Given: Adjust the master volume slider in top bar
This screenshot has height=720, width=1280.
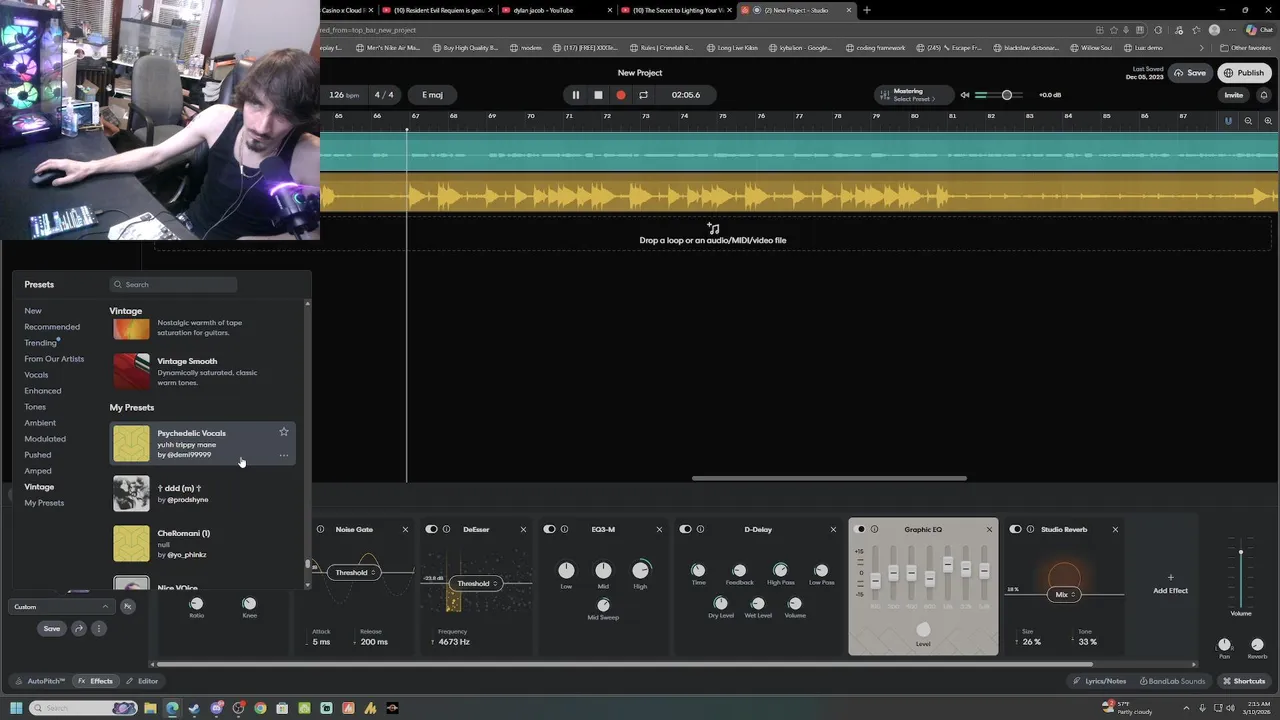Looking at the screenshot, I should (x=1007, y=95).
